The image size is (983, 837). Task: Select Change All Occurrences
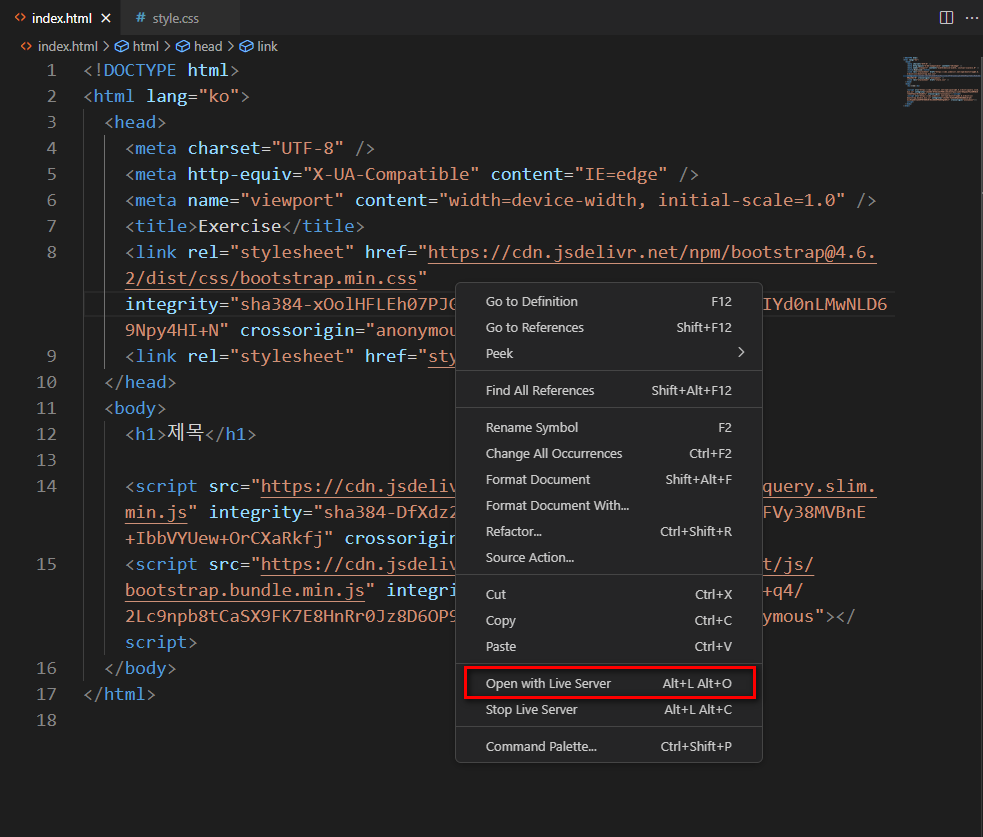coord(609,453)
